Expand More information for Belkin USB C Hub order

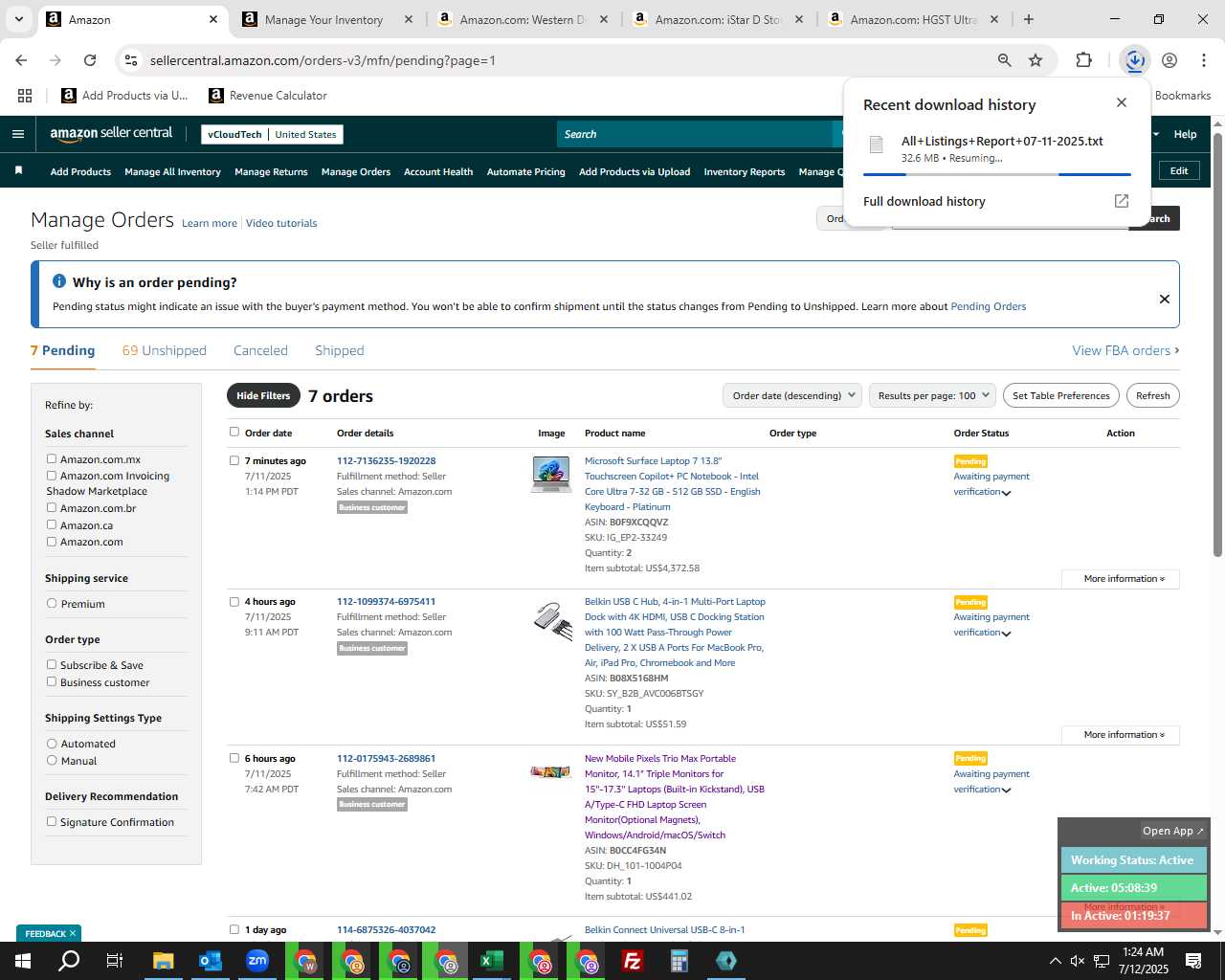(1121, 735)
